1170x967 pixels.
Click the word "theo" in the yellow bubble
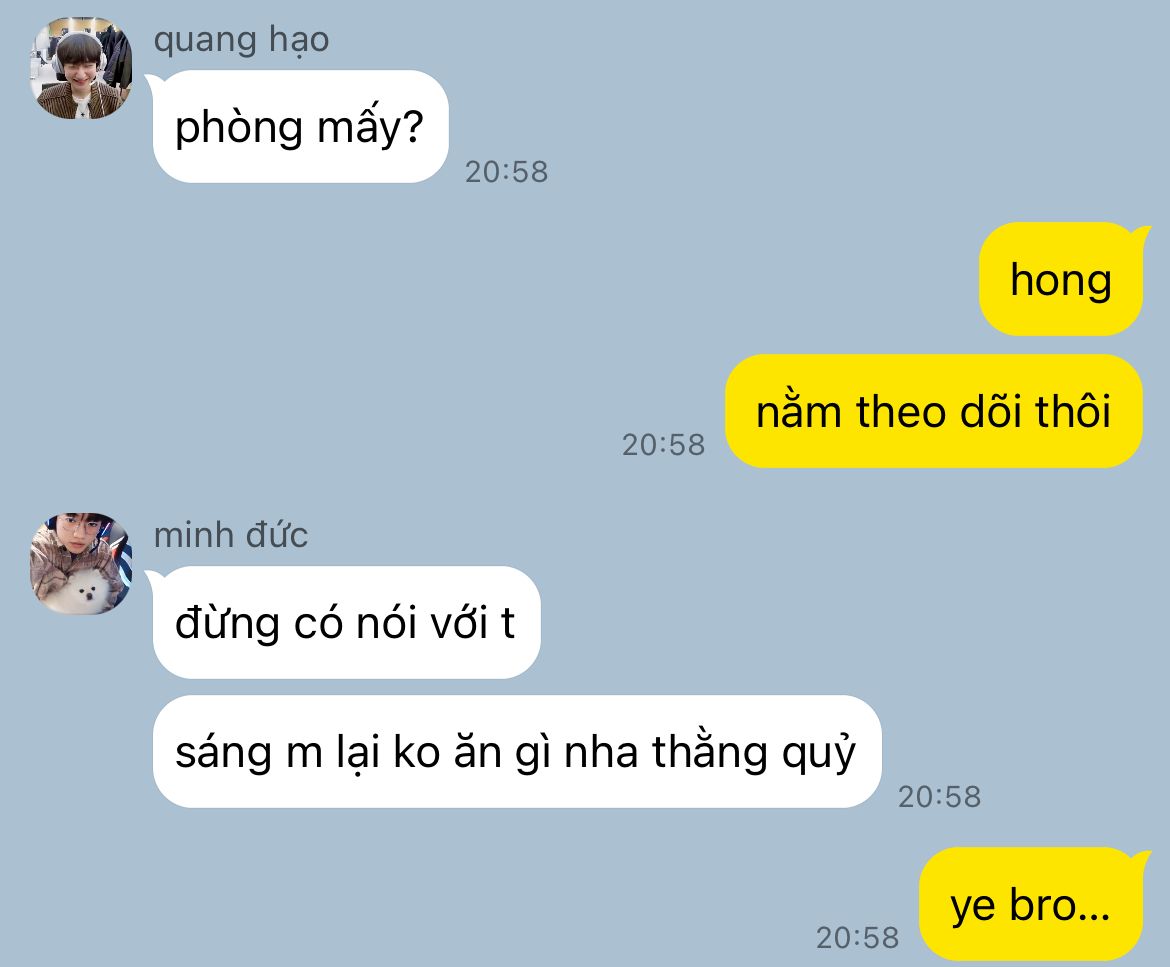click(901, 412)
